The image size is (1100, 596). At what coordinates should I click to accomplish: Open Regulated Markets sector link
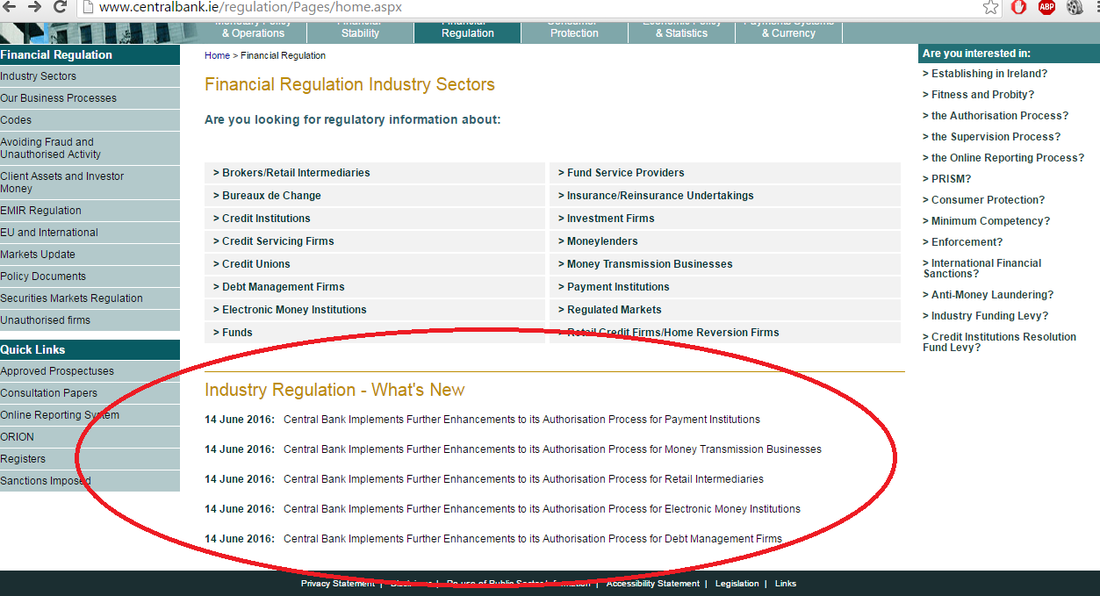pos(725,310)
